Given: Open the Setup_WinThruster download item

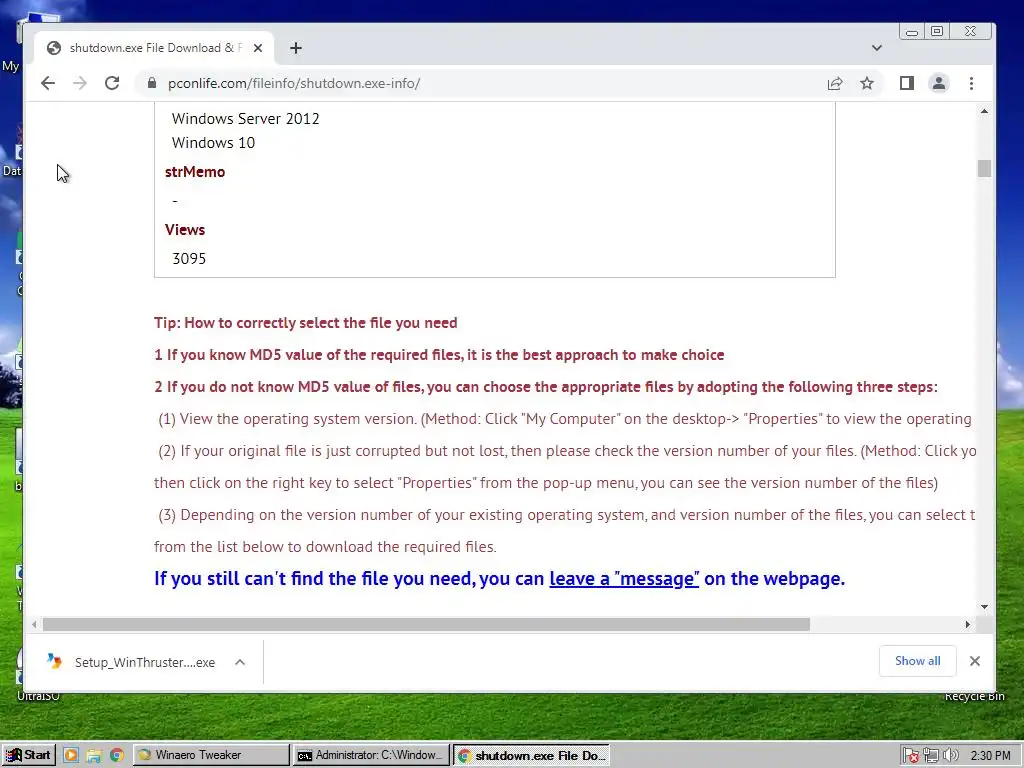Looking at the screenshot, I should coord(134,662).
